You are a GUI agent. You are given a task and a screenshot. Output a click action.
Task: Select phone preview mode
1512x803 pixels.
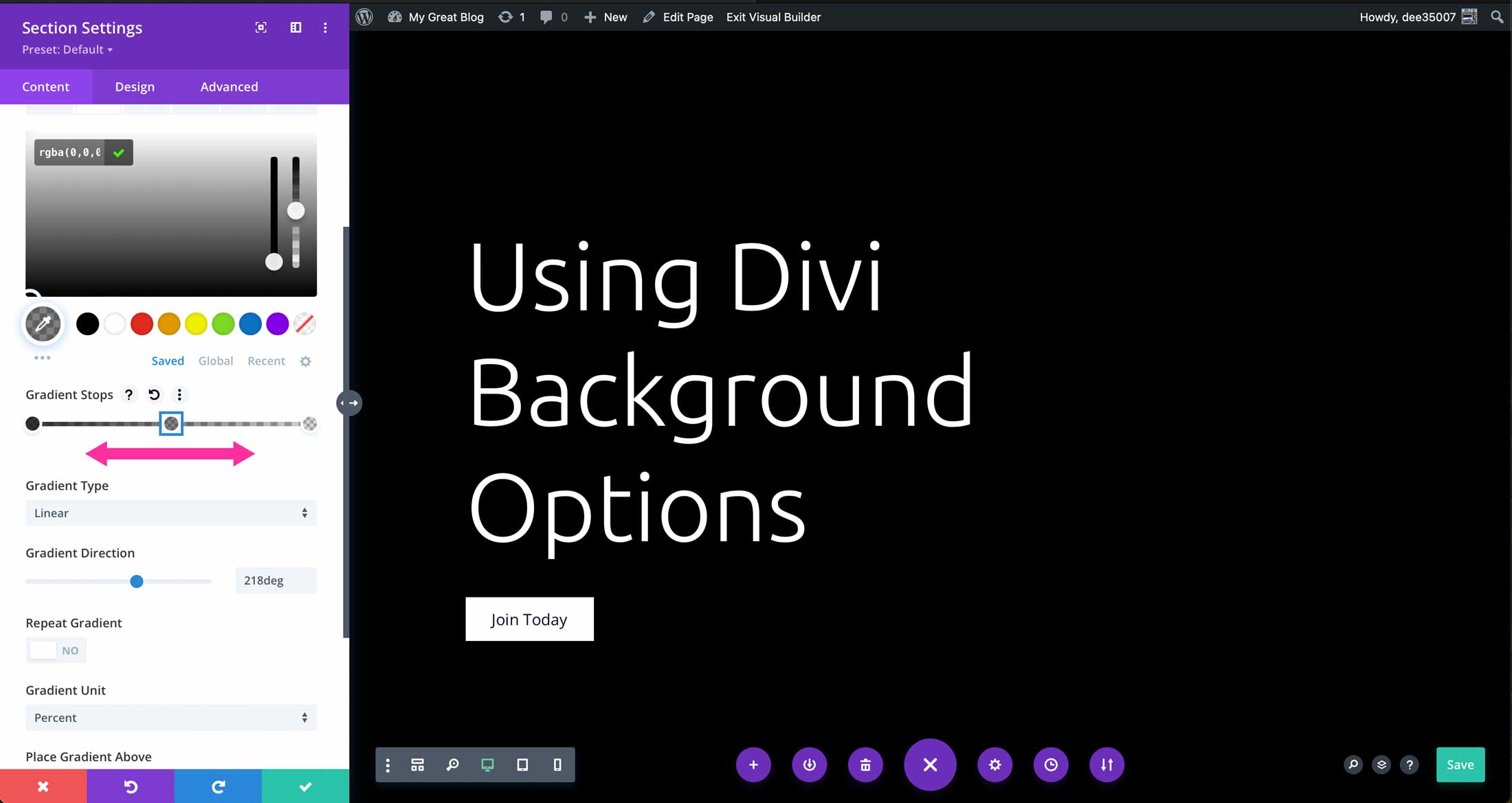coord(557,765)
